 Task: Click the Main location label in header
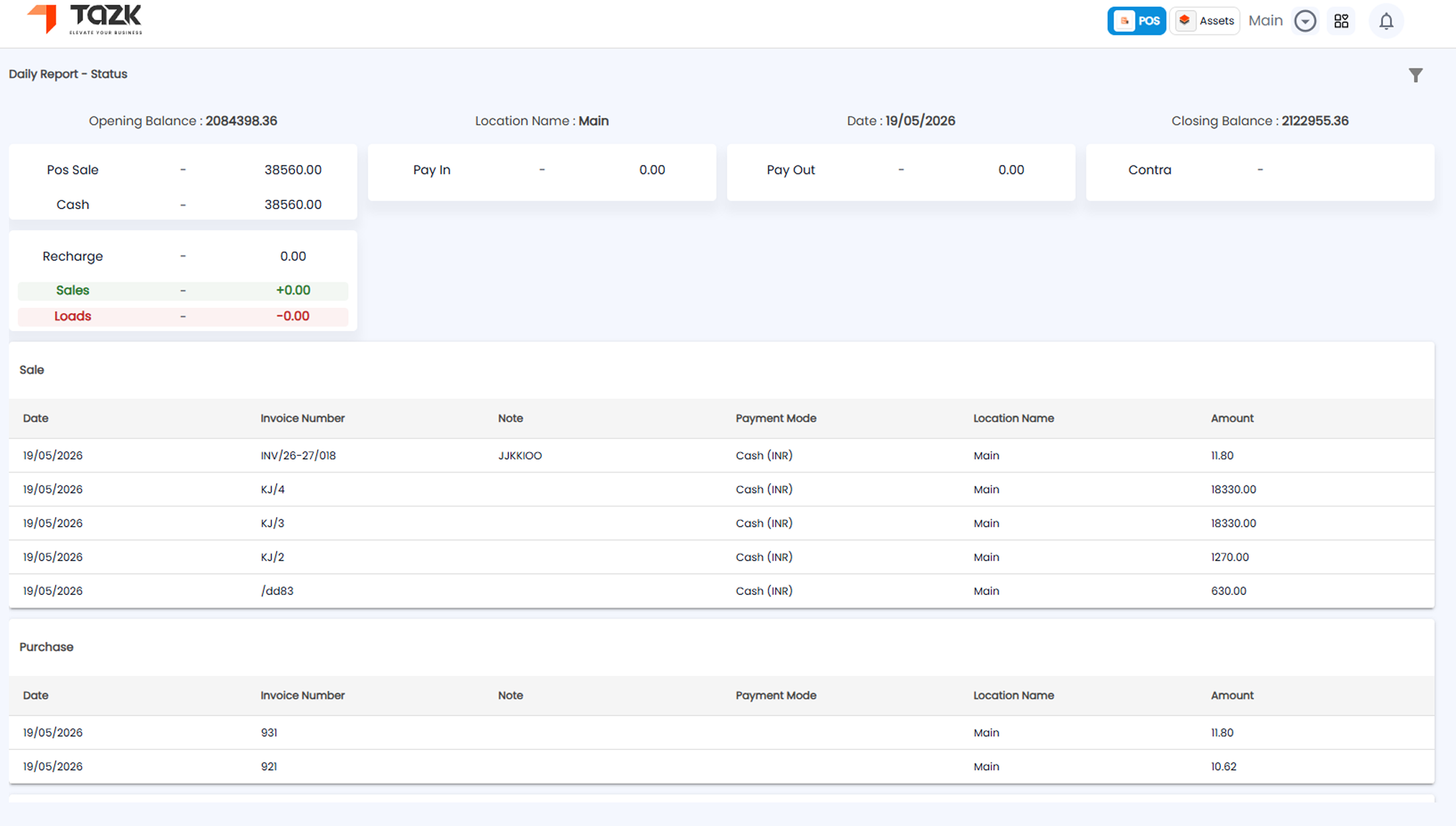tap(1265, 21)
